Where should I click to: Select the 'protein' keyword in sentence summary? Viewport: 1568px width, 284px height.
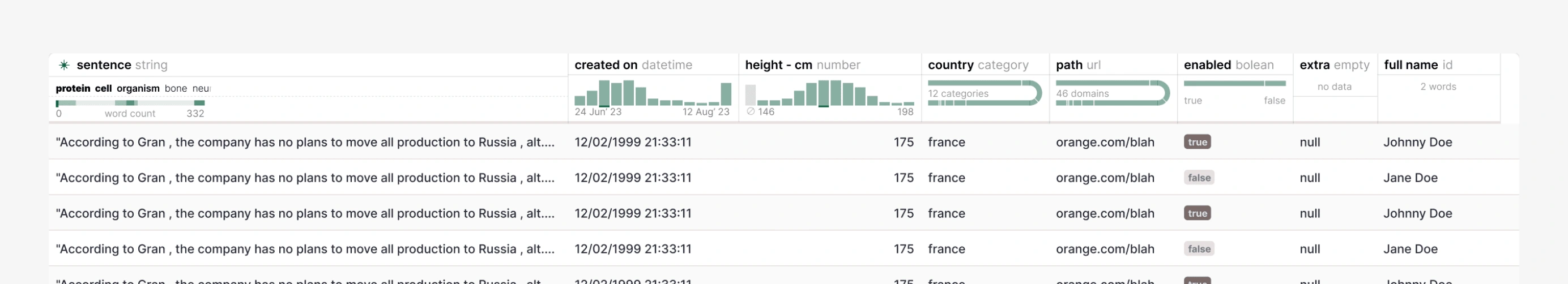pos(73,88)
